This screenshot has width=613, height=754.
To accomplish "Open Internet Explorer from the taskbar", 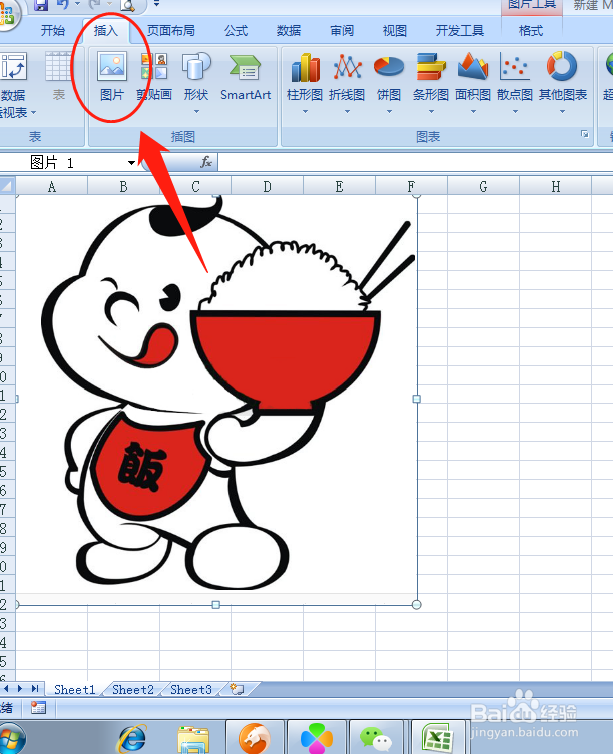I will (132, 739).
